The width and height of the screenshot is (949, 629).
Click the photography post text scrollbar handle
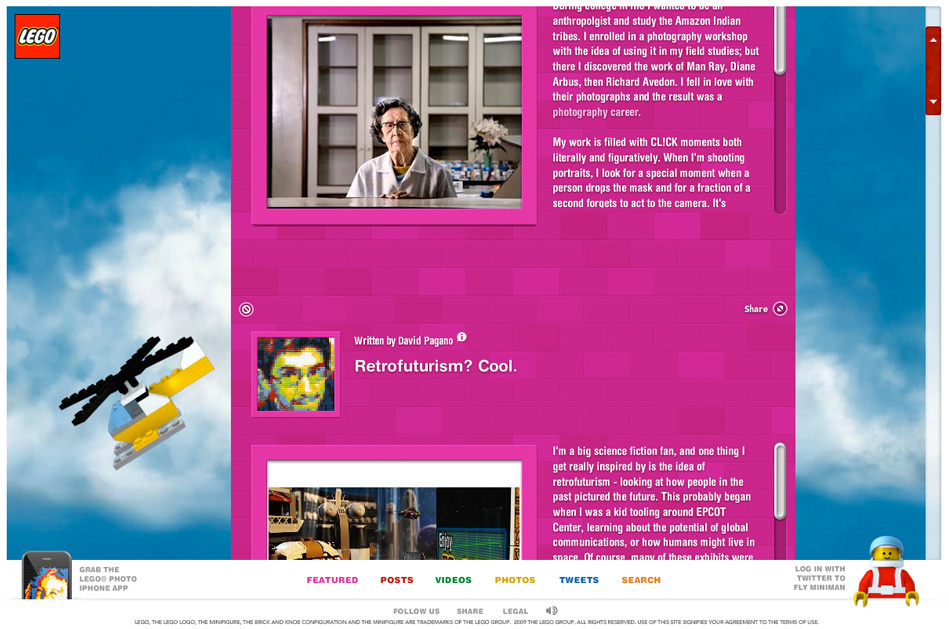pos(780,39)
